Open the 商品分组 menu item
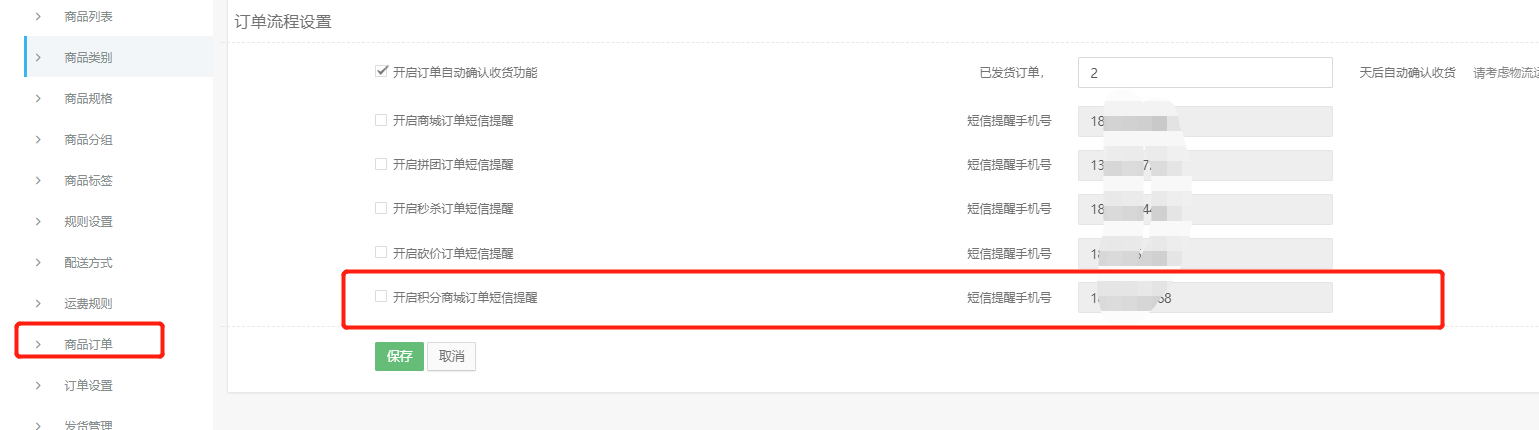 (88, 139)
